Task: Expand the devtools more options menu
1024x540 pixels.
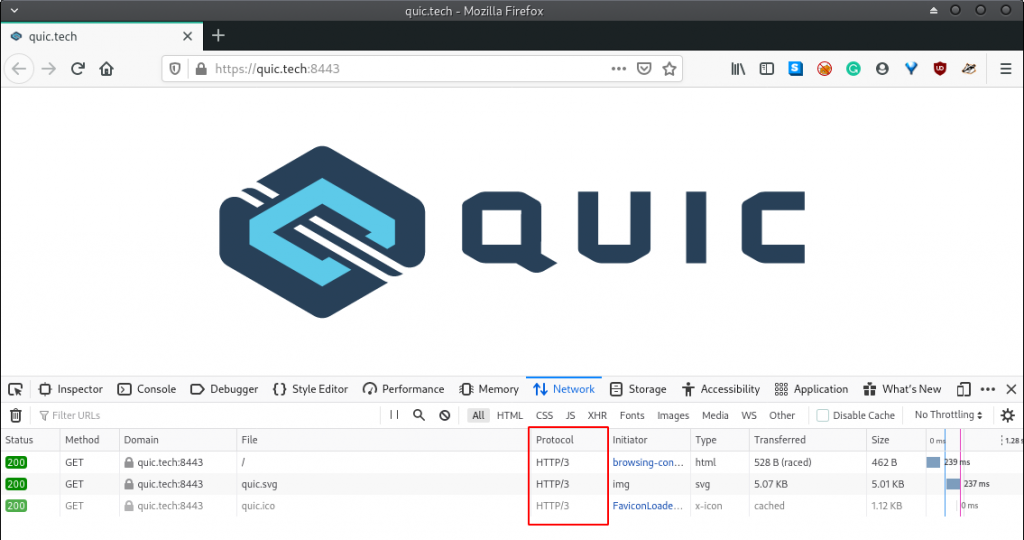Action: click(988, 389)
